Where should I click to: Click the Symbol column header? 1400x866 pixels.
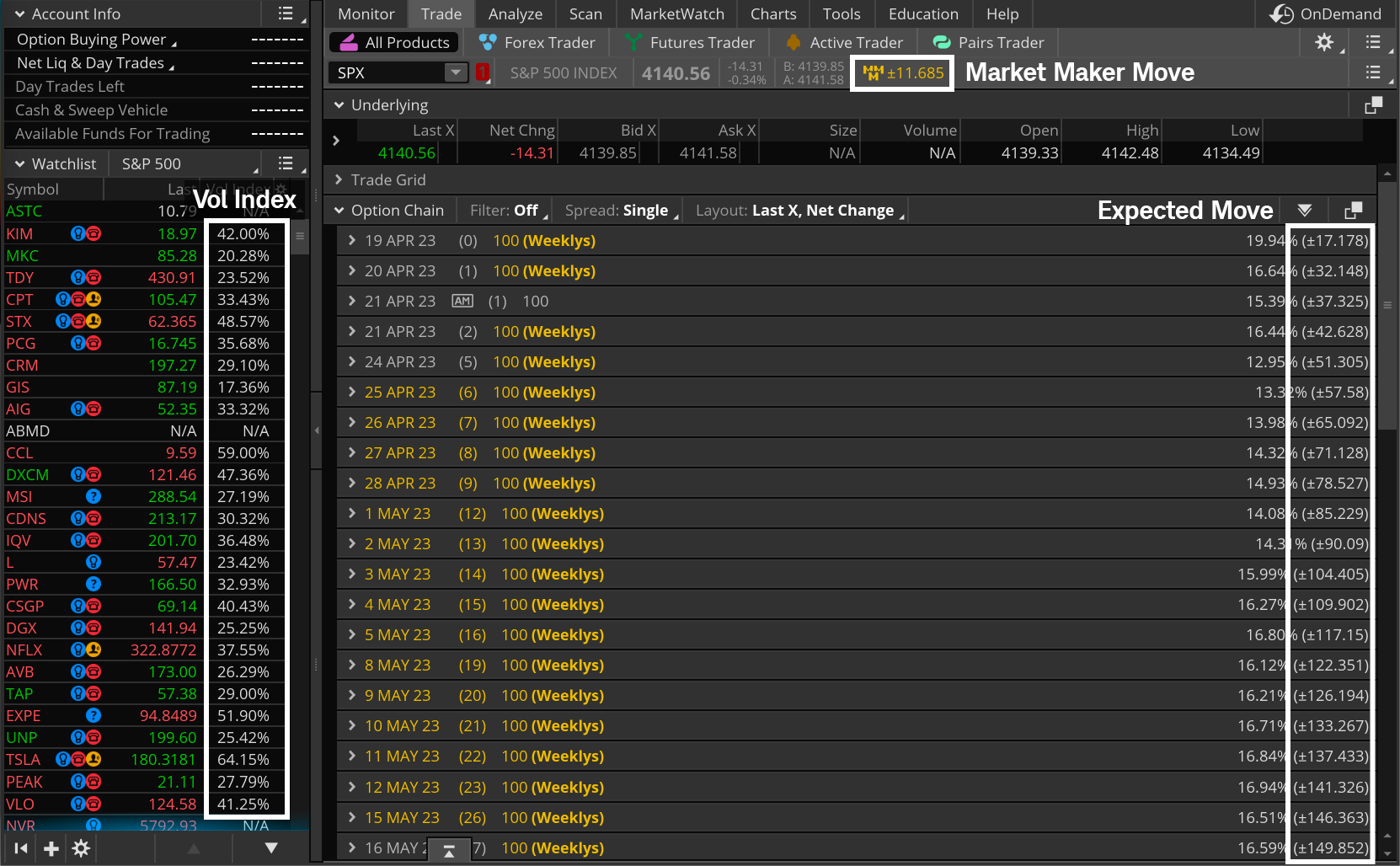(33, 189)
